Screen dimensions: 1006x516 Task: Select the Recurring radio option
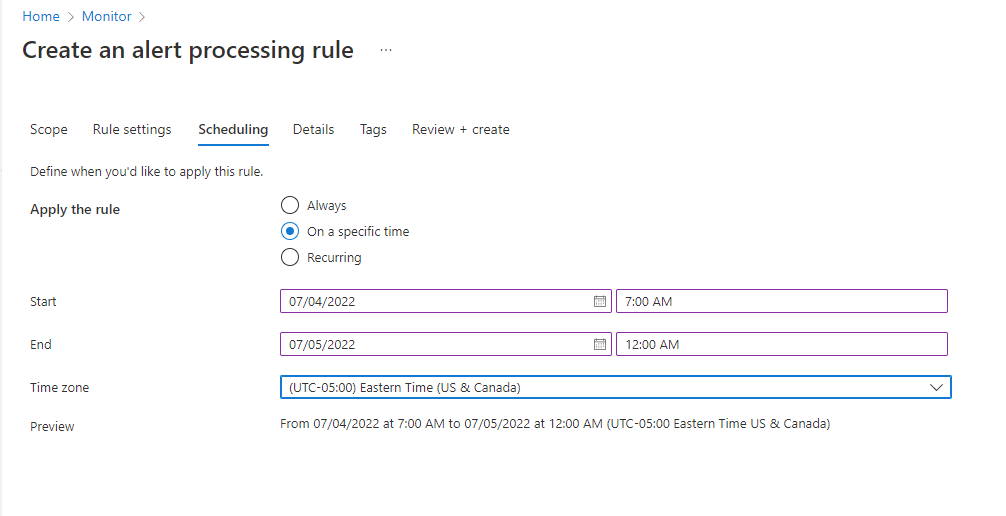click(290, 257)
